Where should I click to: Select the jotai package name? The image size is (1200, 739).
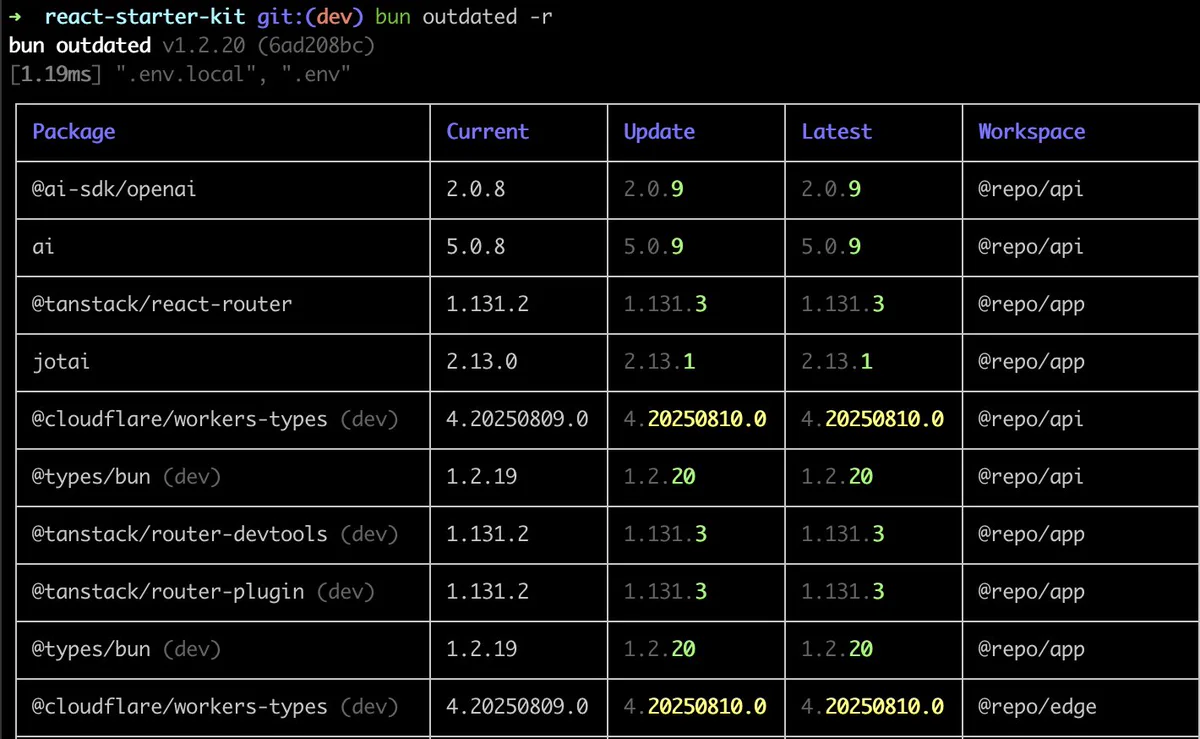click(61, 361)
